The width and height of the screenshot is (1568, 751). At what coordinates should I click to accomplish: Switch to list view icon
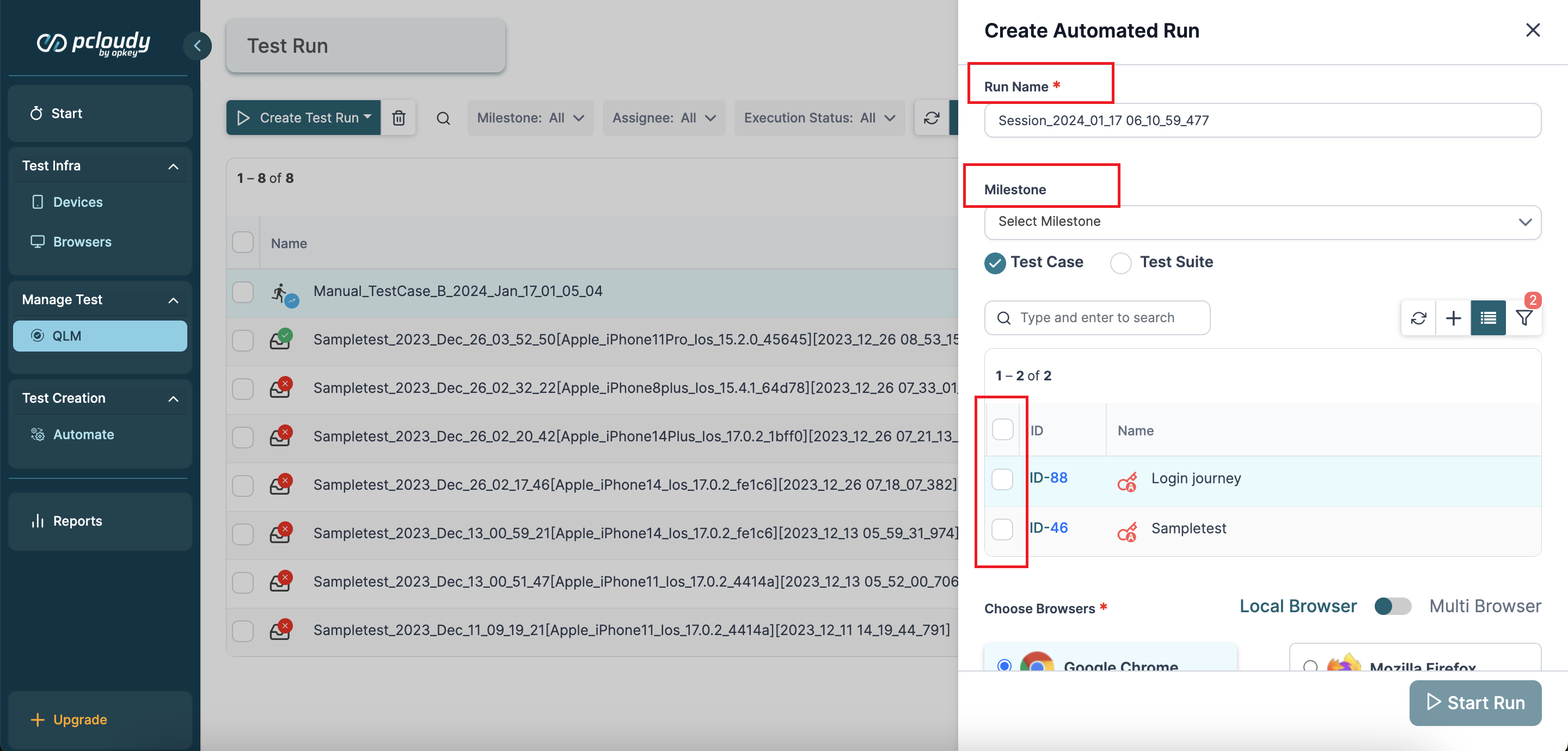click(1489, 318)
